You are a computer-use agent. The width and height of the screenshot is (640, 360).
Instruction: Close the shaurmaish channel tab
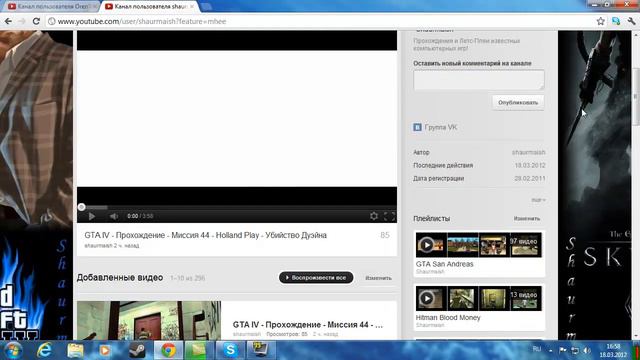pyautogui.click(x=192, y=7)
